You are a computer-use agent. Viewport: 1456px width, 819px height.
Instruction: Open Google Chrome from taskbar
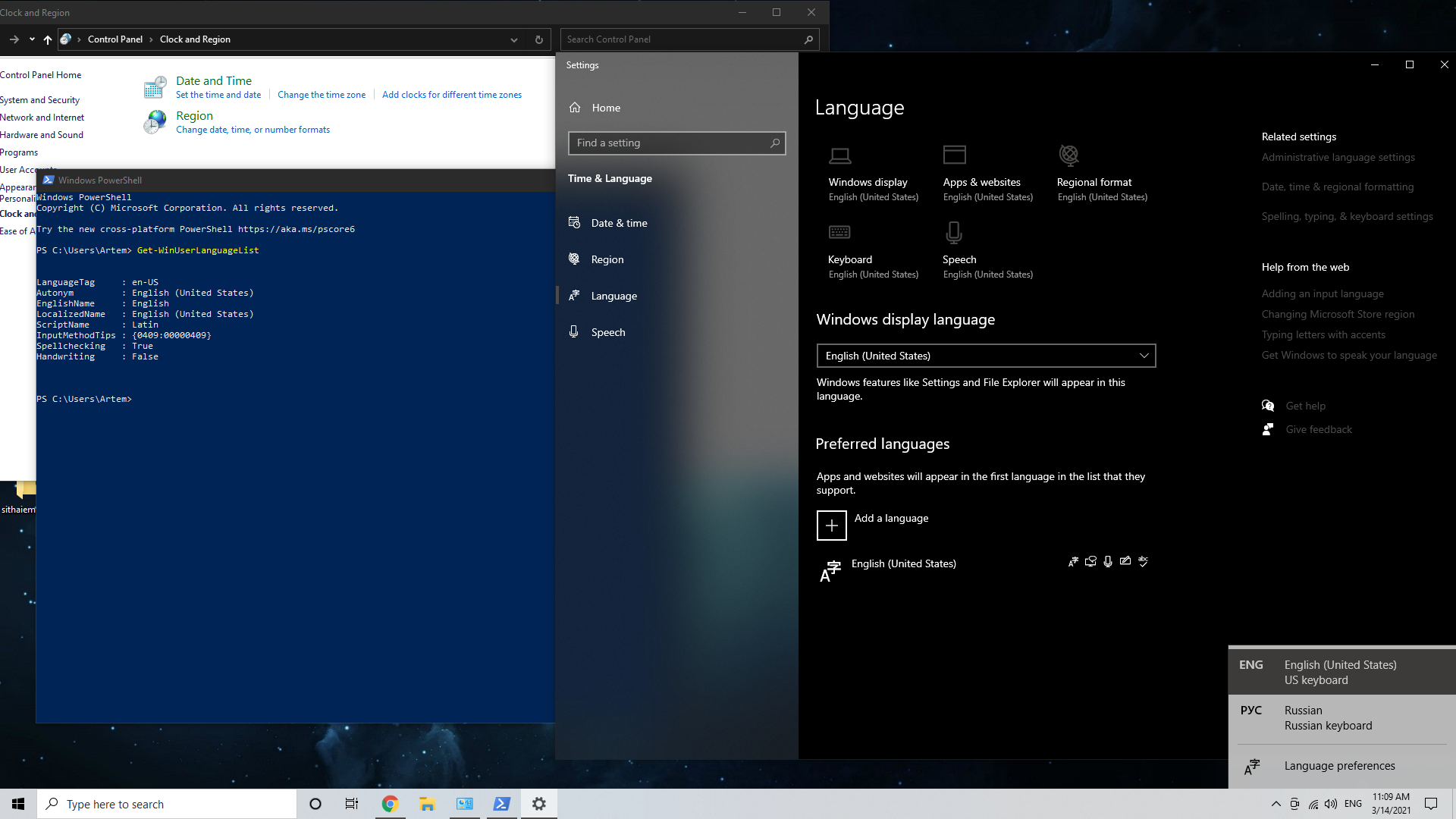point(390,804)
